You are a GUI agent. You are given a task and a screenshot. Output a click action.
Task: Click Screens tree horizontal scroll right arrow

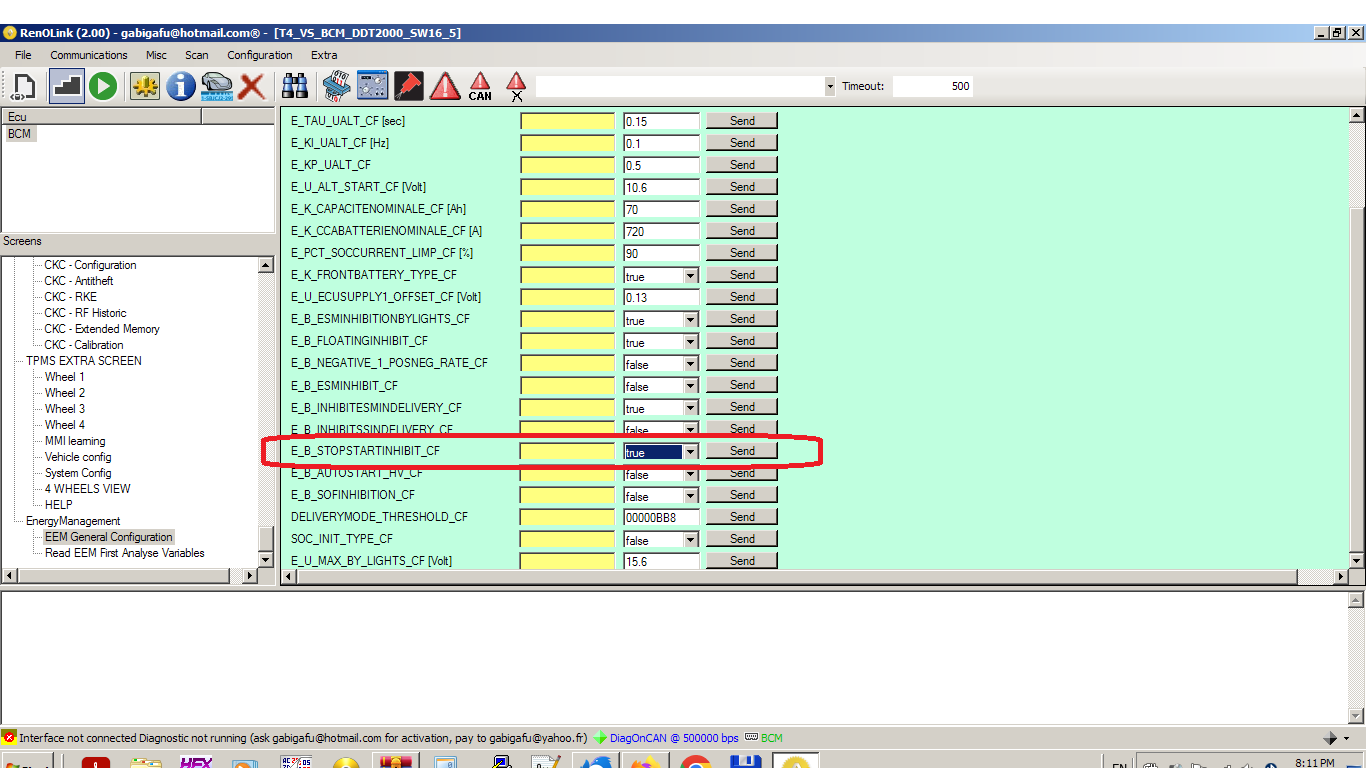click(x=250, y=576)
